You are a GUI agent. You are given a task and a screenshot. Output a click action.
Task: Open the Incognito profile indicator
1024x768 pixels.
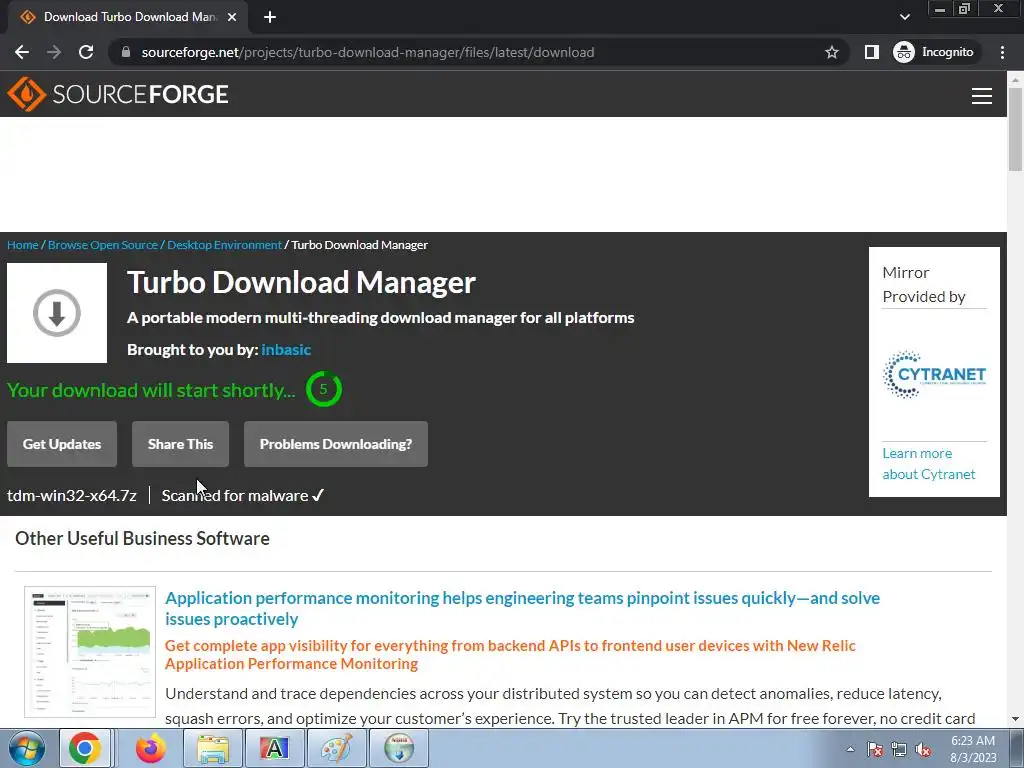[x=934, y=52]
